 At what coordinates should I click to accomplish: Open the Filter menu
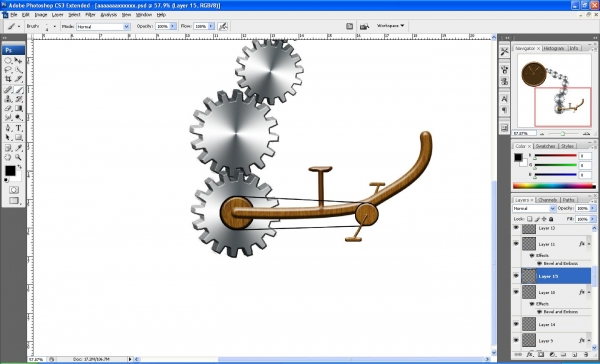[90, 15]
